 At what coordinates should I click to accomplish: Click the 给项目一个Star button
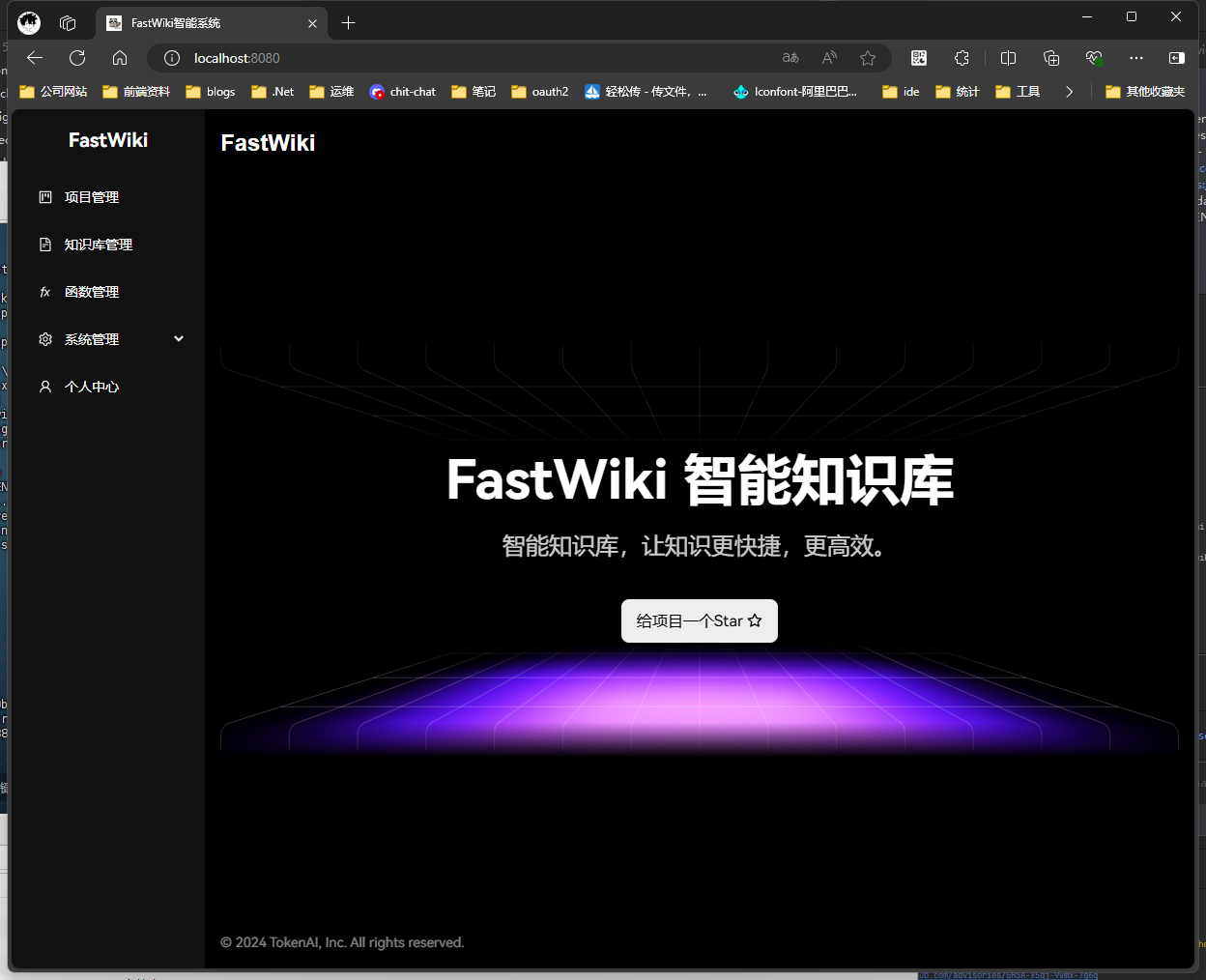700,620
